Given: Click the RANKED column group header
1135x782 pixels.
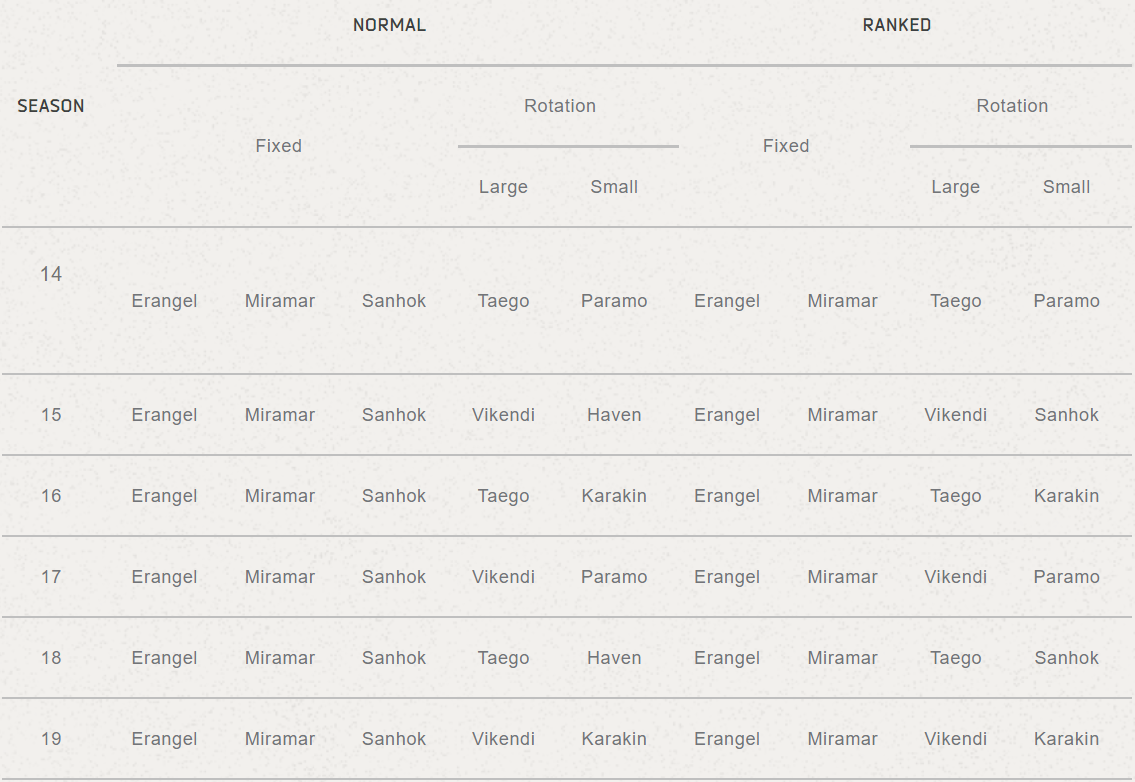Looking at the screenshot, I should point(896,25).
